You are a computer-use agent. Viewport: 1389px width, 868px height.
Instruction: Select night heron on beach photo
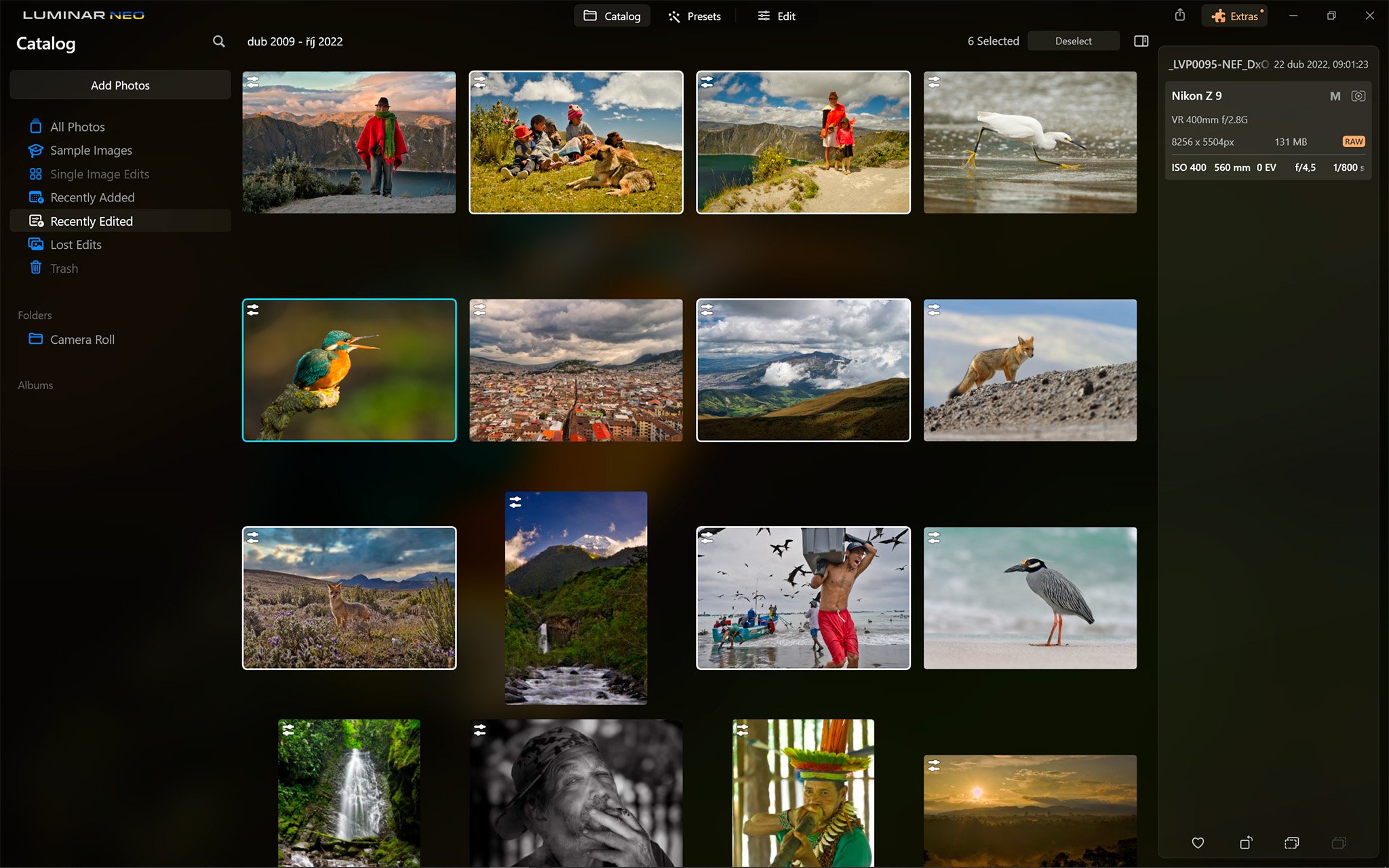tap(1030, 598)
